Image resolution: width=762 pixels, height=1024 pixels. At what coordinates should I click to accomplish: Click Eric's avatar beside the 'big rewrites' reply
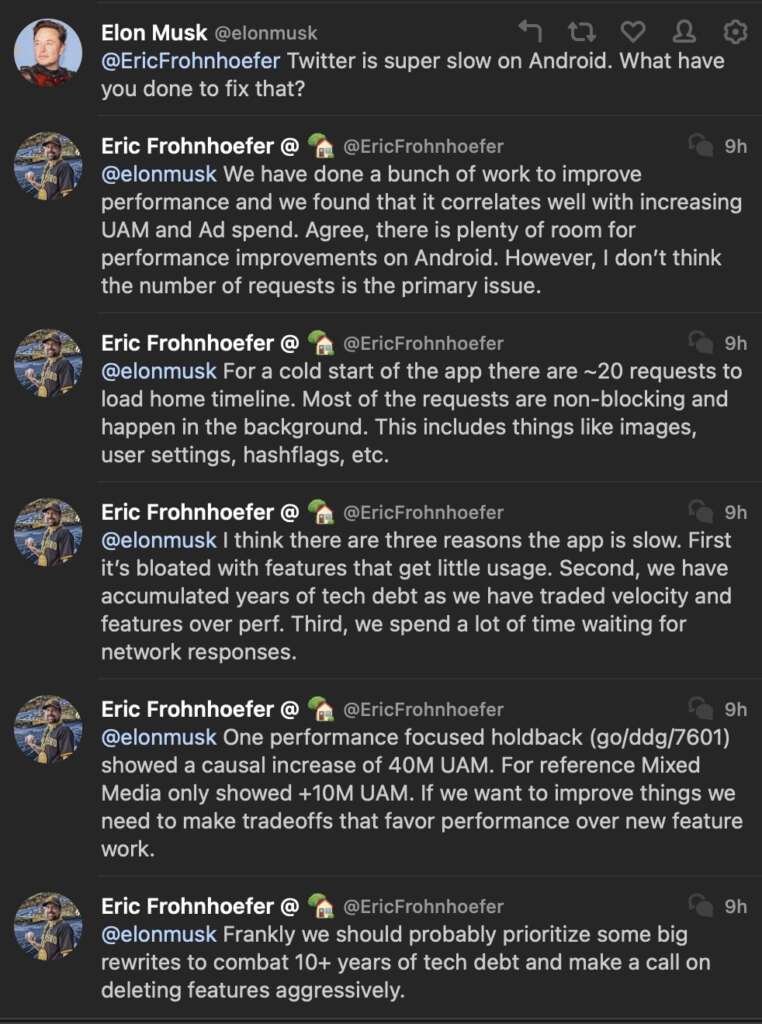(48, 926)
